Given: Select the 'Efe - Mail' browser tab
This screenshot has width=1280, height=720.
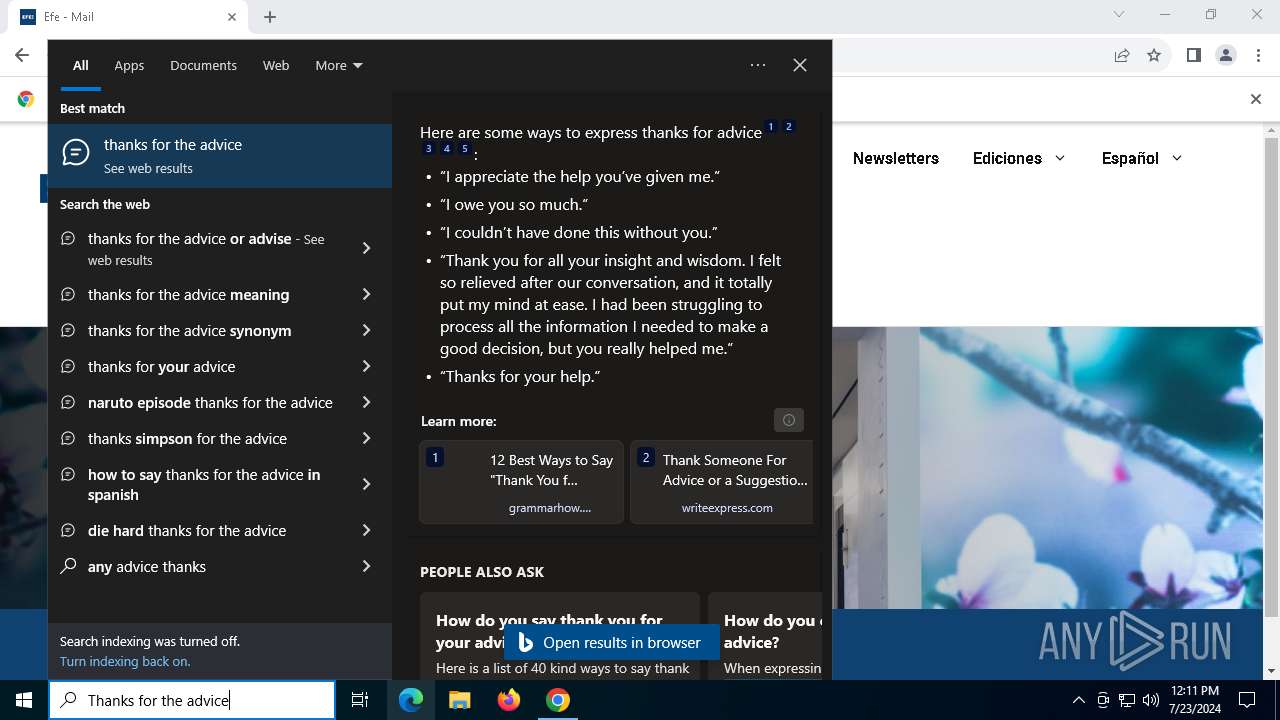Looking at the screenshot, I should click(x=125, y=17).
